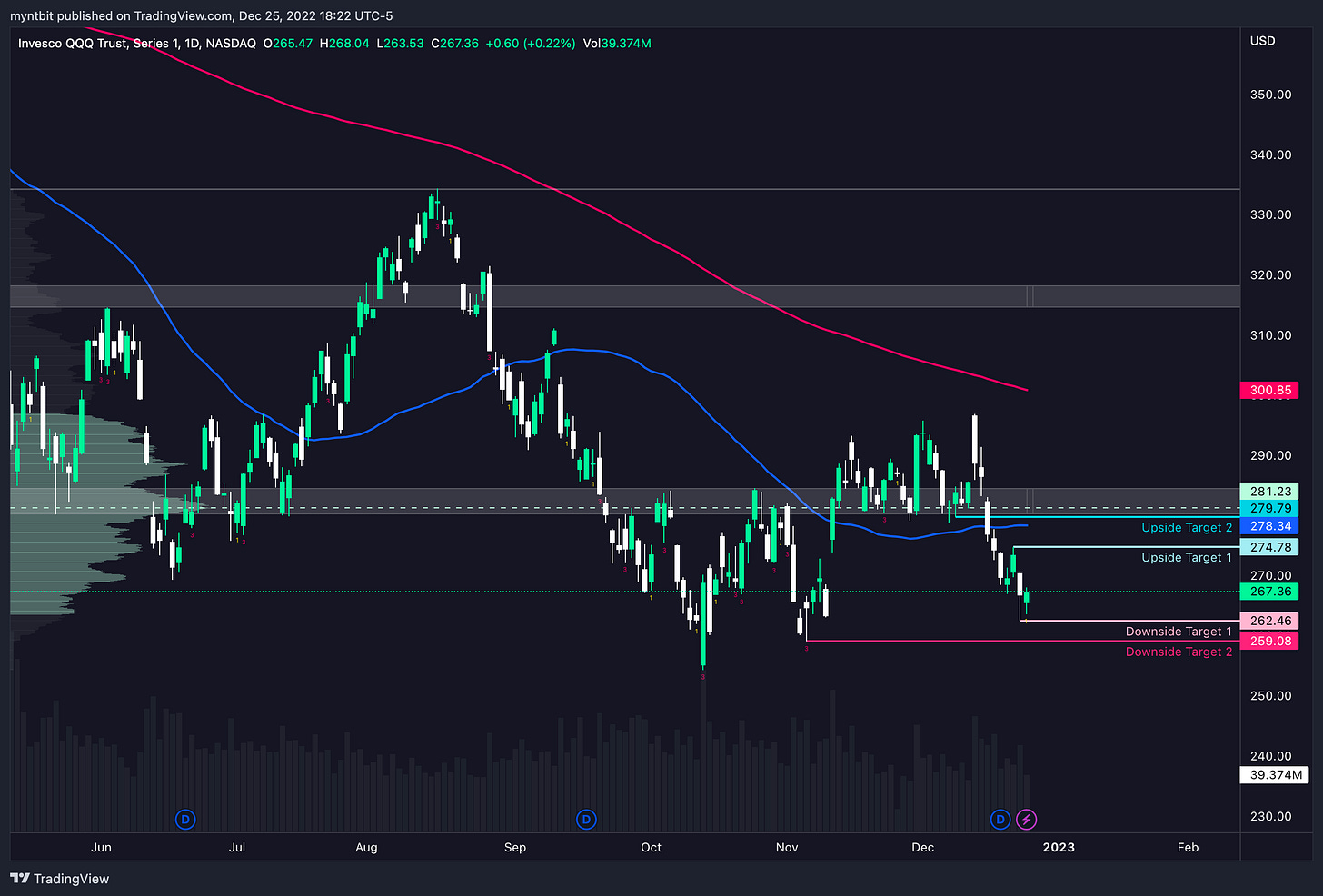Click the Downside Target 1 label
Screen dimensions: 1323x896
[1179, 632]
